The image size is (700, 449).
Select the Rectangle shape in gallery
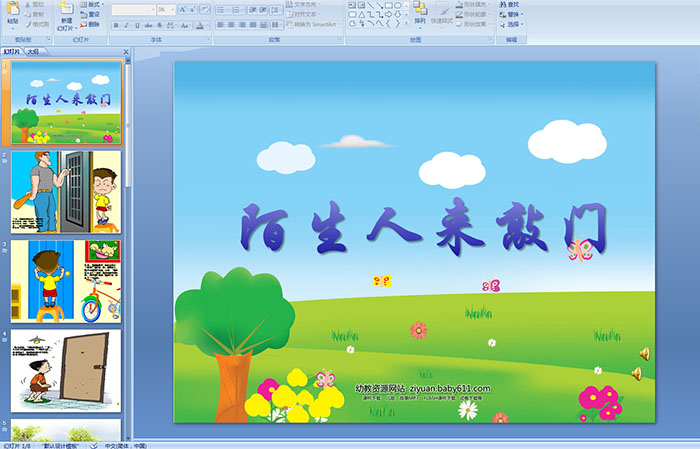[x=389, y=5]
